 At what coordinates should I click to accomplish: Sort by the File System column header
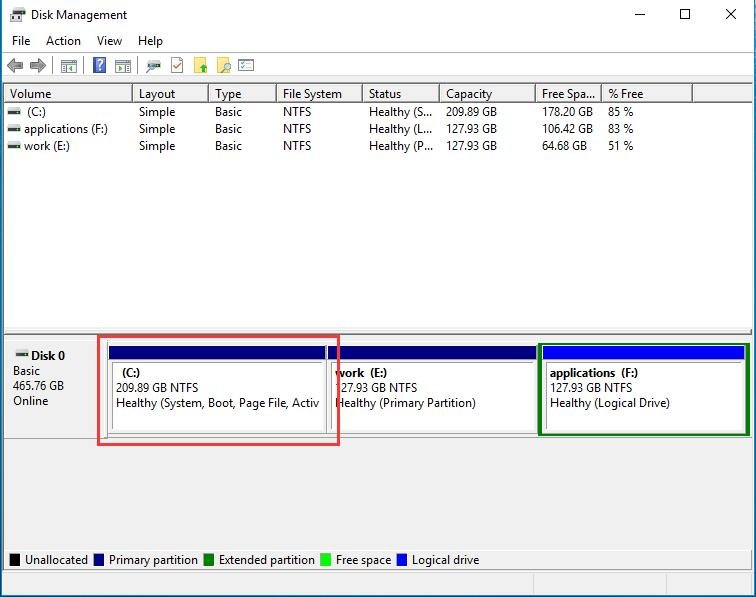tap(319, 94)
